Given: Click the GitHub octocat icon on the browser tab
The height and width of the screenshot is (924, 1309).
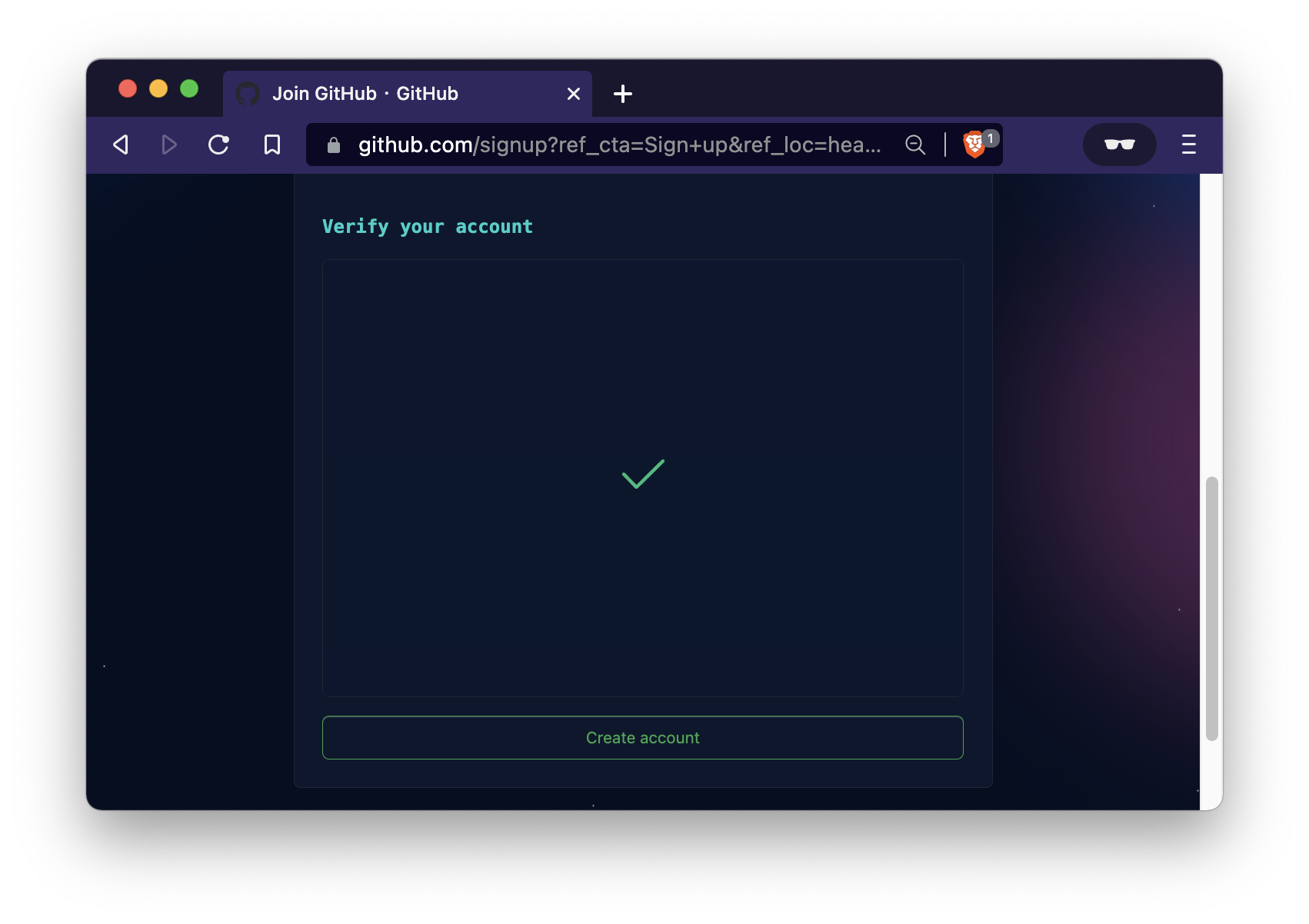Looking at the screenshot, I should (x=247, y=93).
